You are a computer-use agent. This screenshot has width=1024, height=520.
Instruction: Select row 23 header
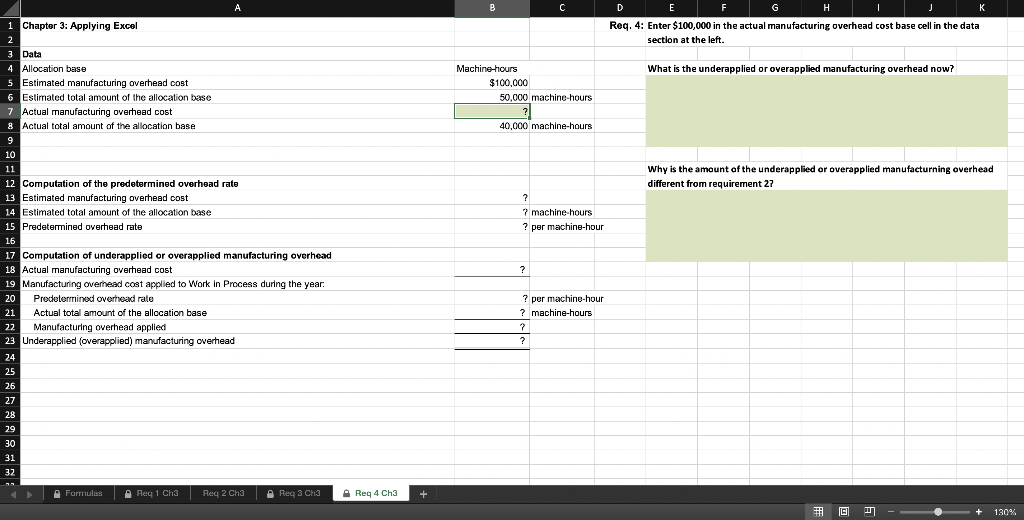pyautogui.click(x=10, y=341)
